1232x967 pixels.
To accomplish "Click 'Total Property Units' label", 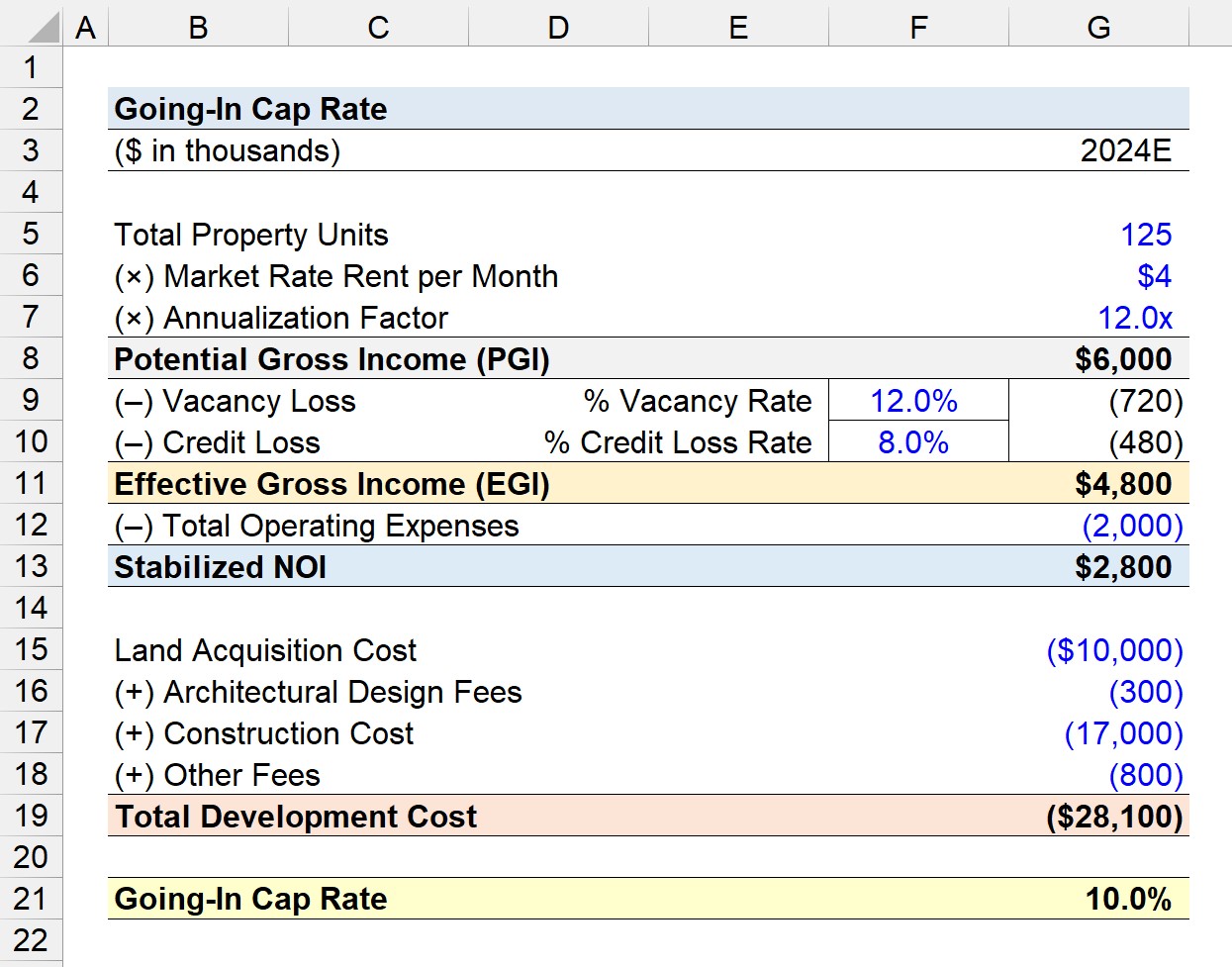I will pos(251,235).
